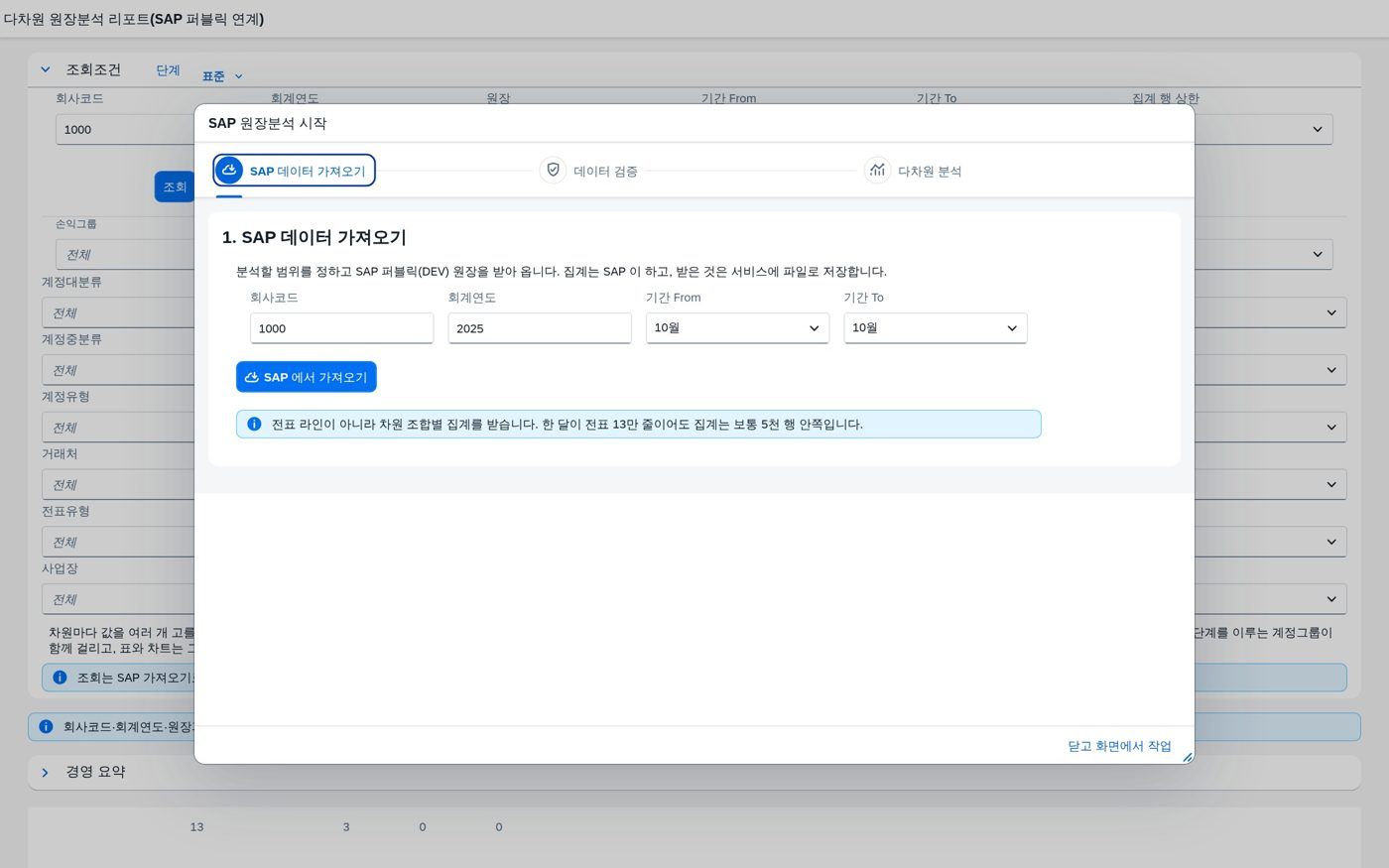Open the 거래처 dropdown arrow
Screen dimensions: 1389x868
tap(1331, 485)
